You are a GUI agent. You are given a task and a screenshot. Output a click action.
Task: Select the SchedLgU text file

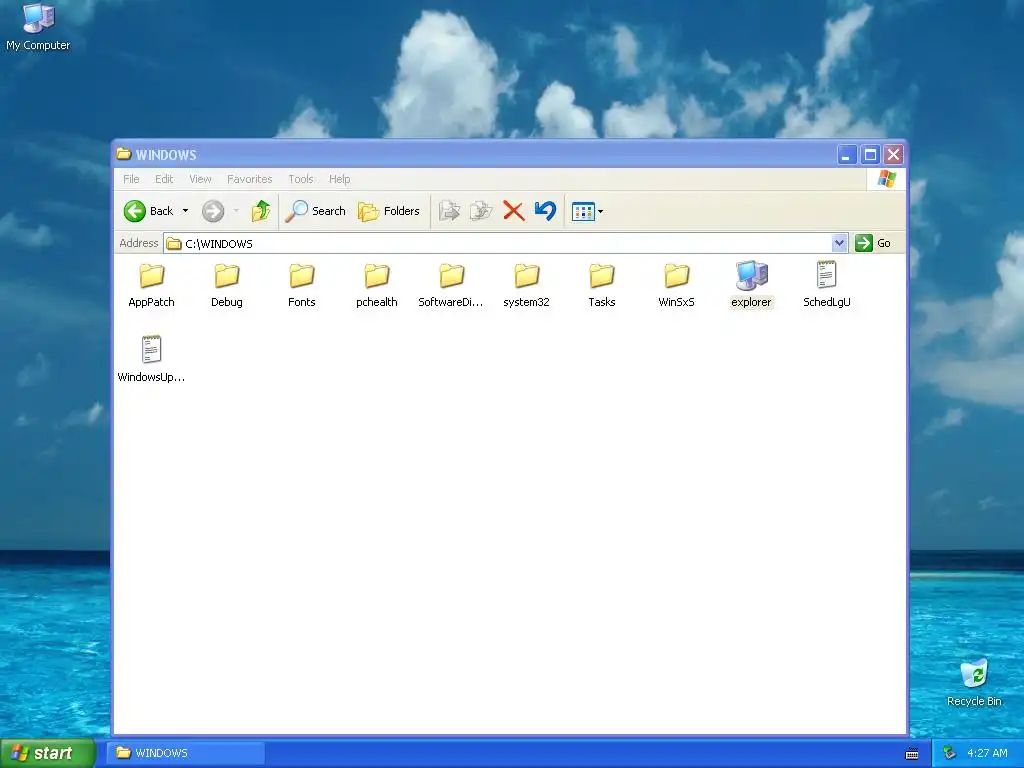click(827, 284)
